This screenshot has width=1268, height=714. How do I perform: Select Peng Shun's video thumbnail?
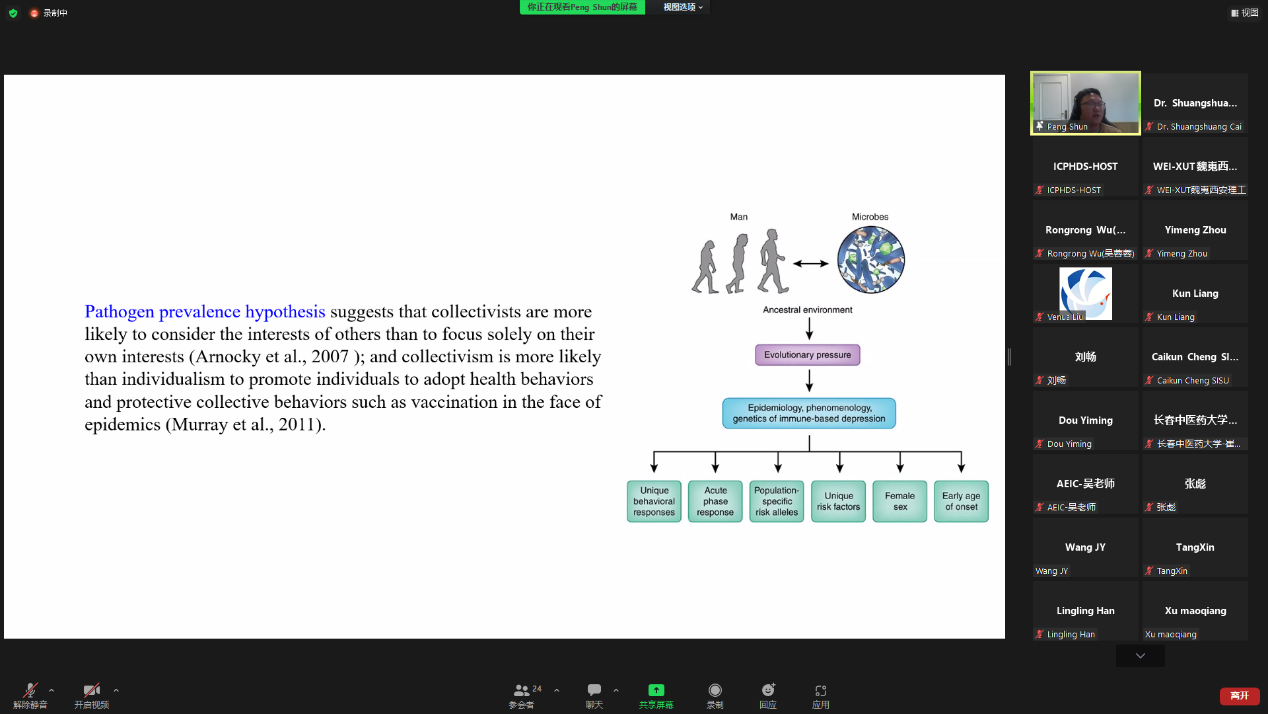[x=1086, y=103]
